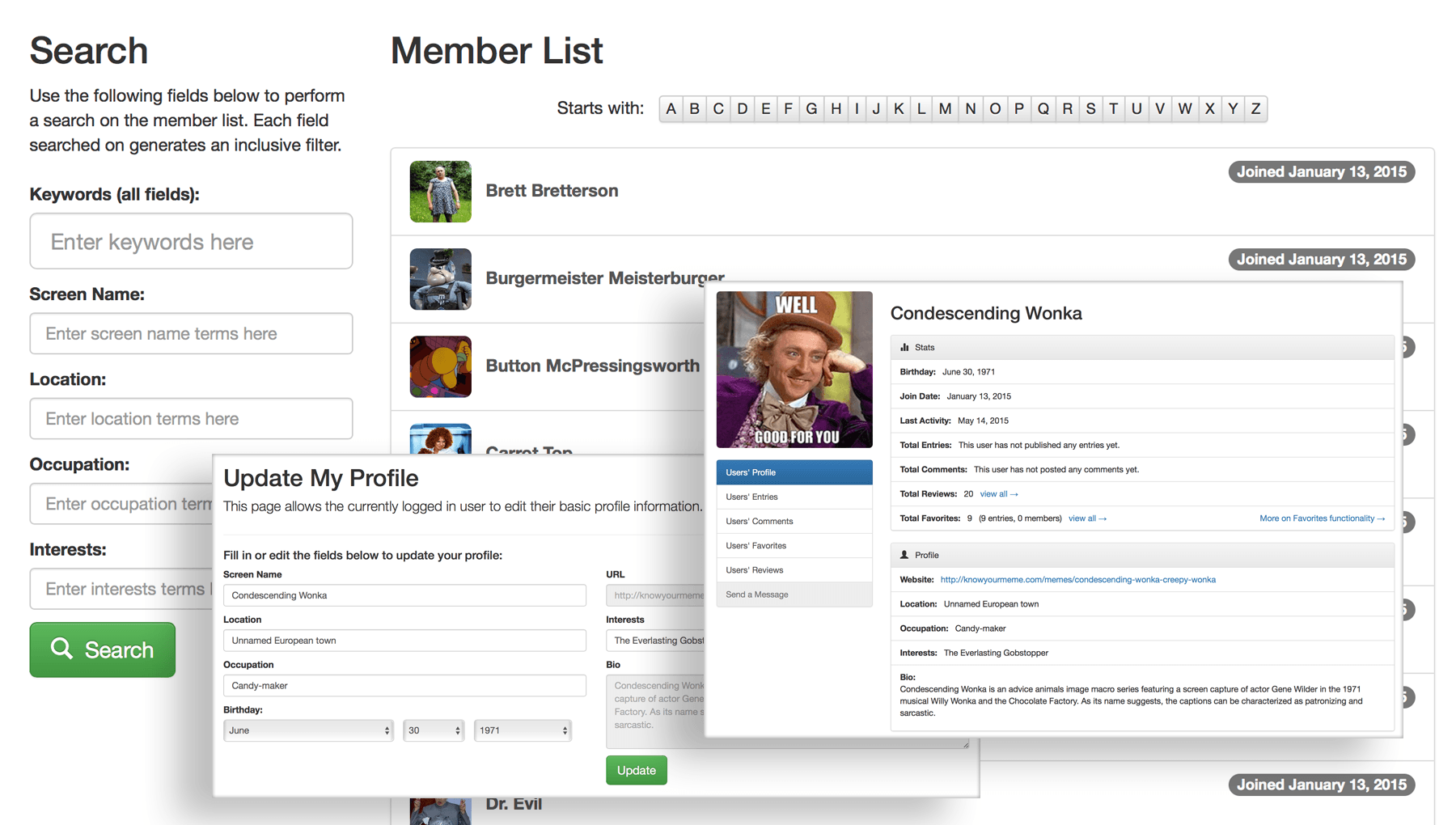Click view all next to Total Reviews
The height and width of the screenshot is (825, 1456).
point(998,494)
